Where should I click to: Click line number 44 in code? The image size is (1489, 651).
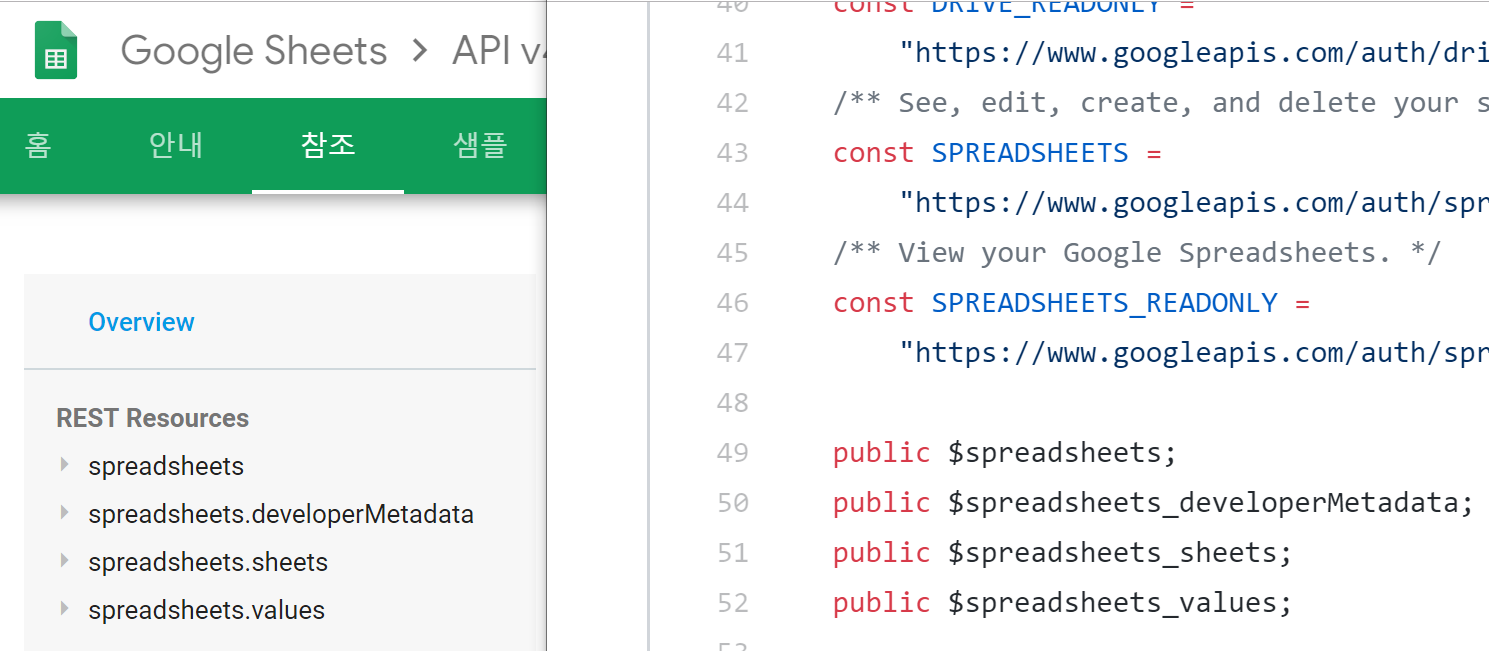pos(733,203)
